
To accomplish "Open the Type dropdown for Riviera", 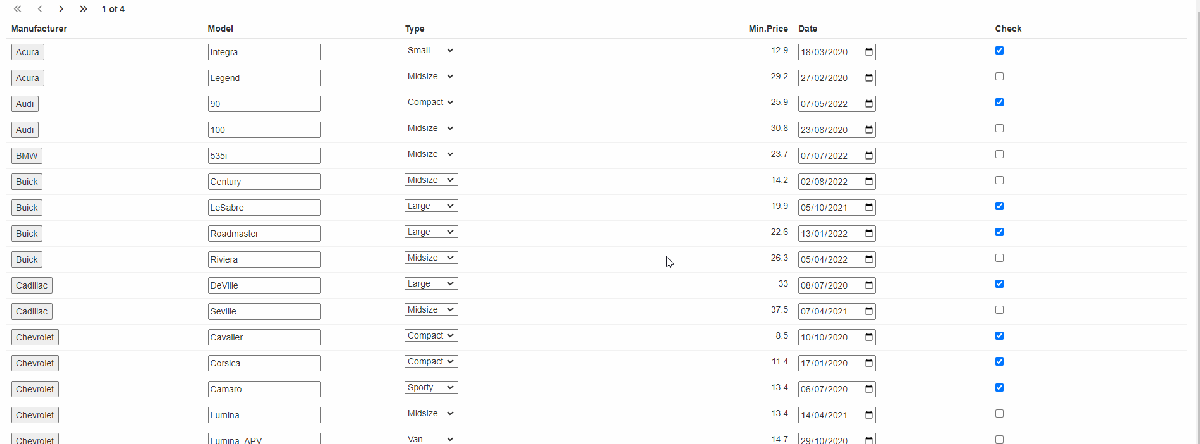I will pos(431,258).
